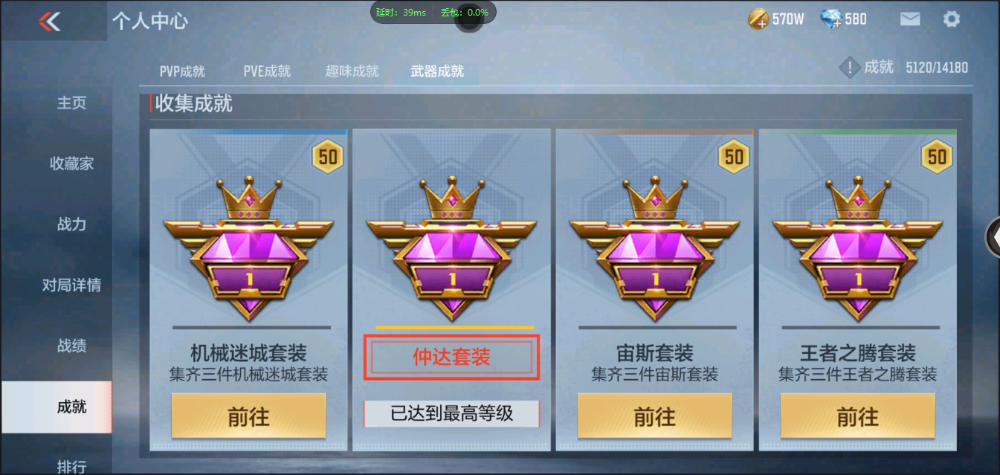Select 对局详情 in the sidebar
Screen dimensions: 1000x475
(x=71, y=285)
